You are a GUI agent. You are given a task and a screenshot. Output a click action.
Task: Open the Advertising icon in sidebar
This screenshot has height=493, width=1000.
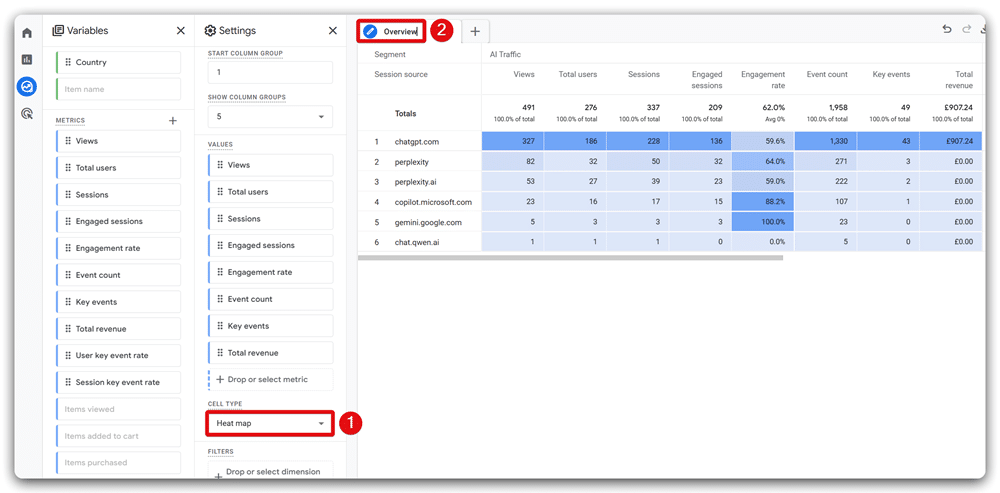pos(27,114)
